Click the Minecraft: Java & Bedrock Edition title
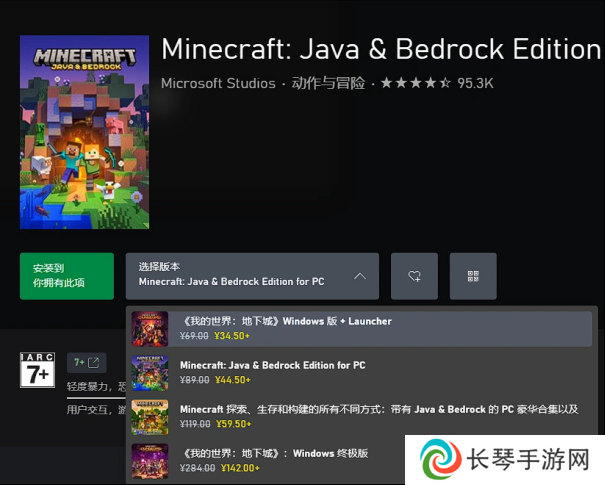 coord(381,49)
